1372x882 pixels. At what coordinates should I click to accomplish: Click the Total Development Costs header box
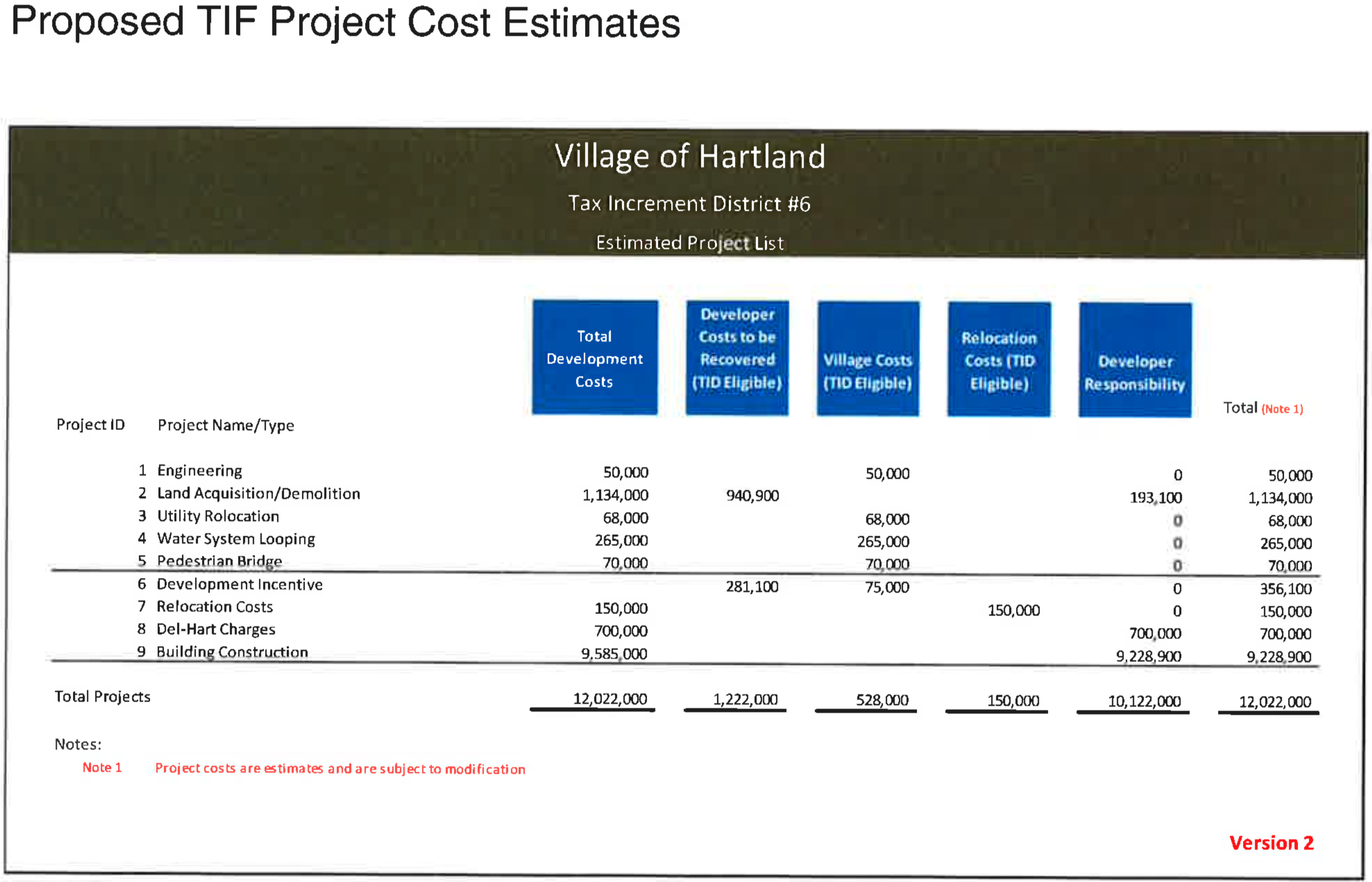pyautogui.click(x=594, y=358)
